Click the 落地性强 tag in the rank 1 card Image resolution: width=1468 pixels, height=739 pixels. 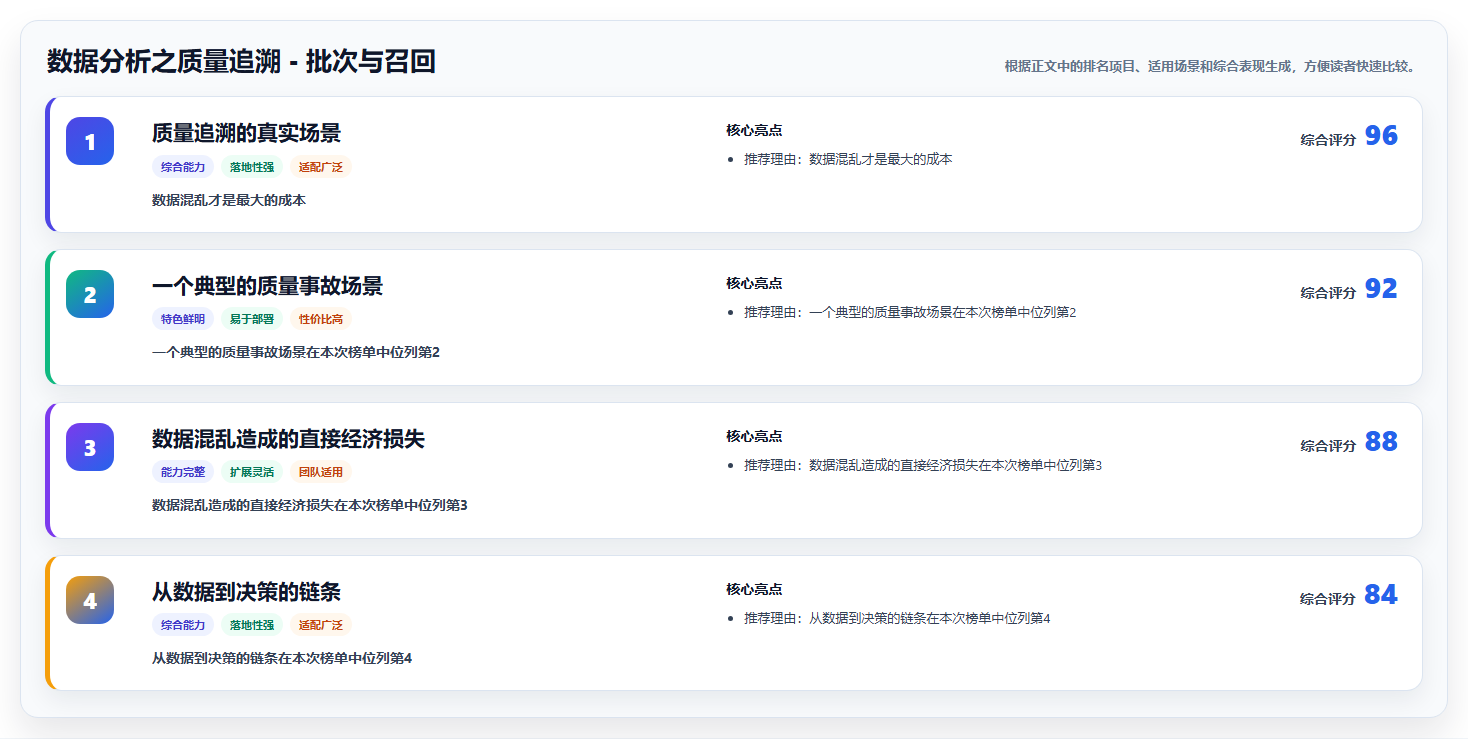tap(252, 167)
